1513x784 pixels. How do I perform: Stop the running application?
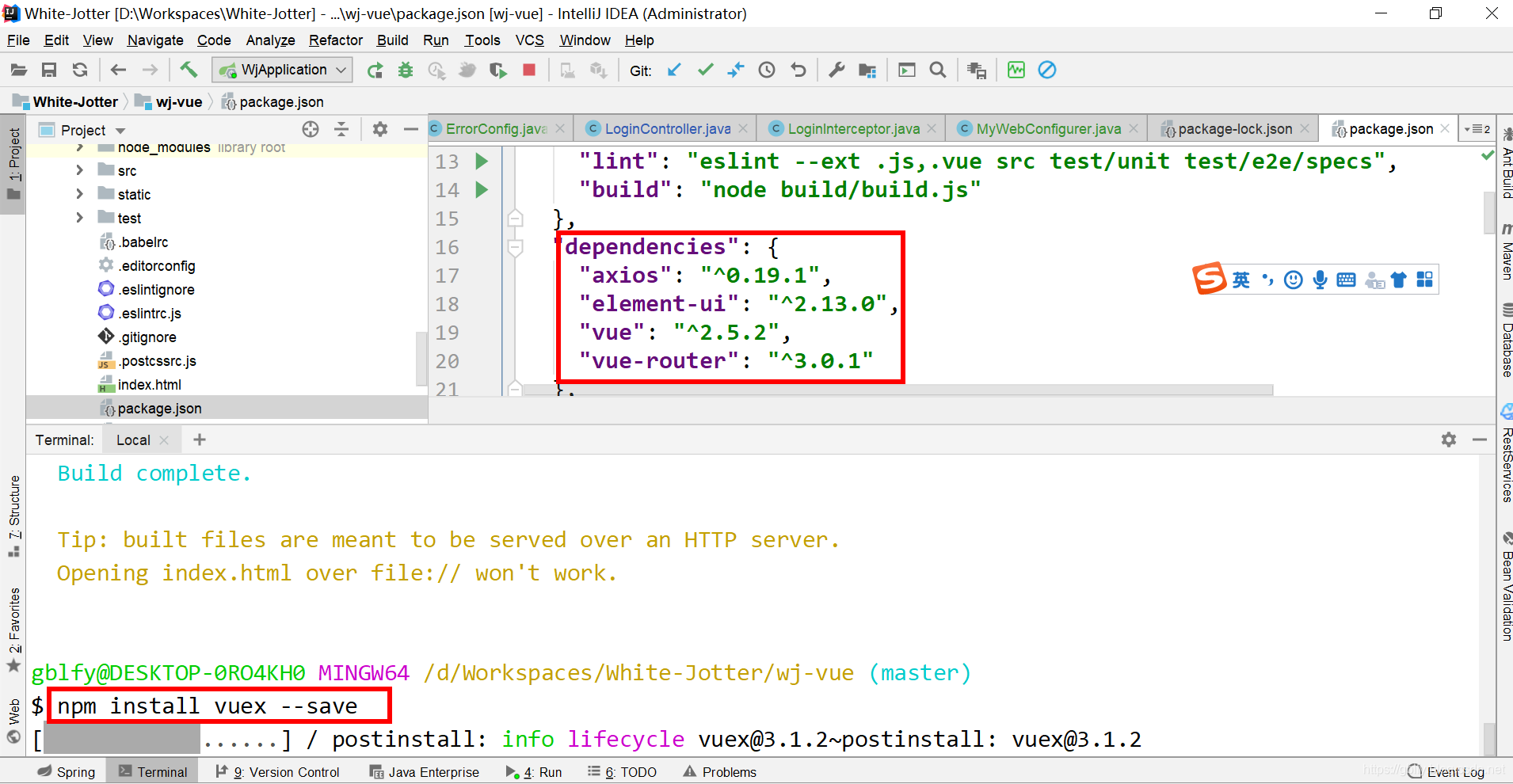coord(529,70)
